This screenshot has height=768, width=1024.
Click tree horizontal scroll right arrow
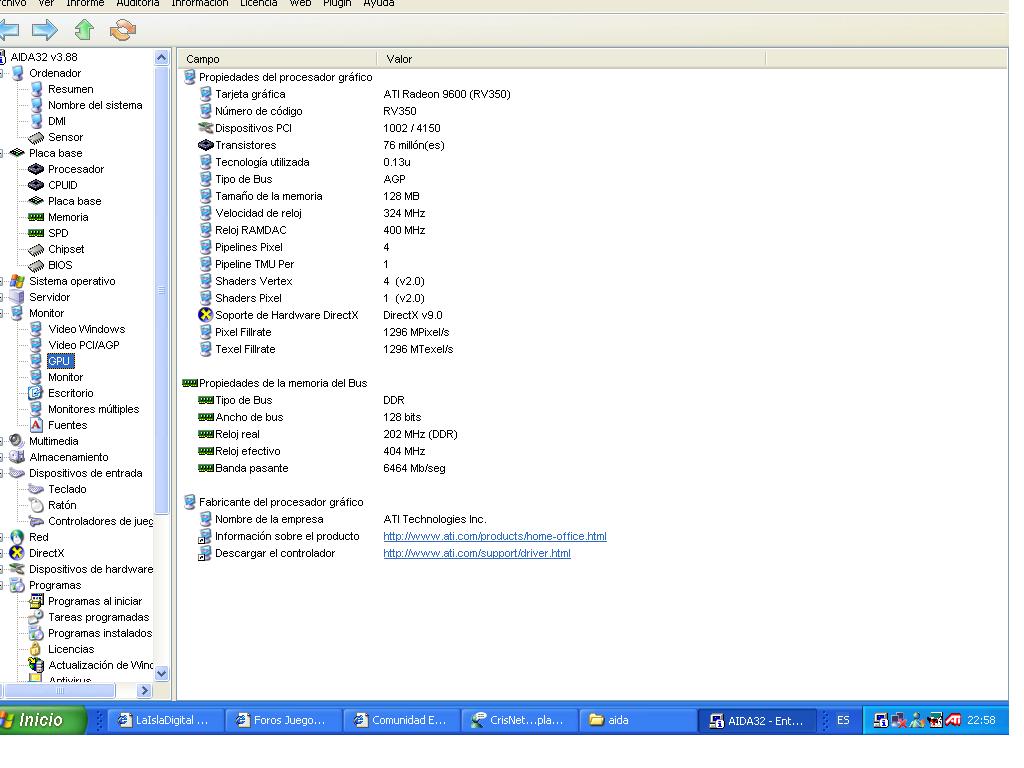click(x=144, y=690)
